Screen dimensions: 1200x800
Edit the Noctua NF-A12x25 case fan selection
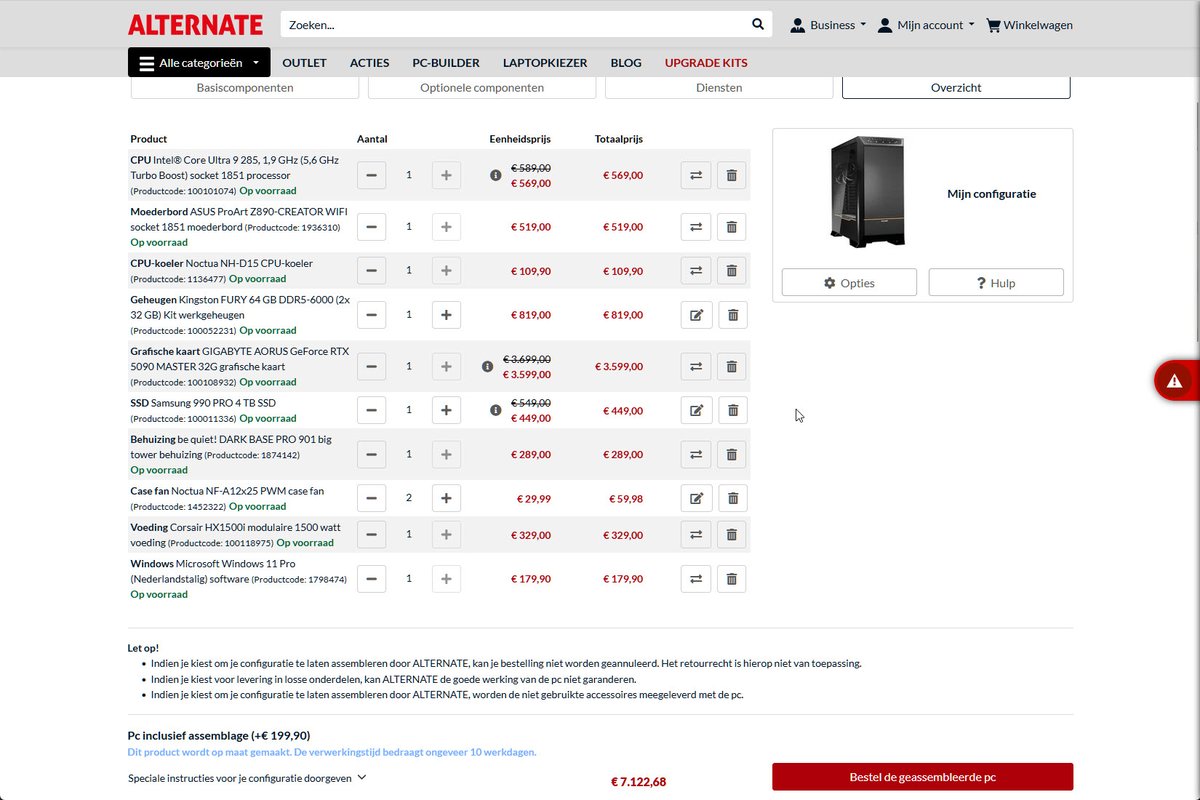pos(696,498)
